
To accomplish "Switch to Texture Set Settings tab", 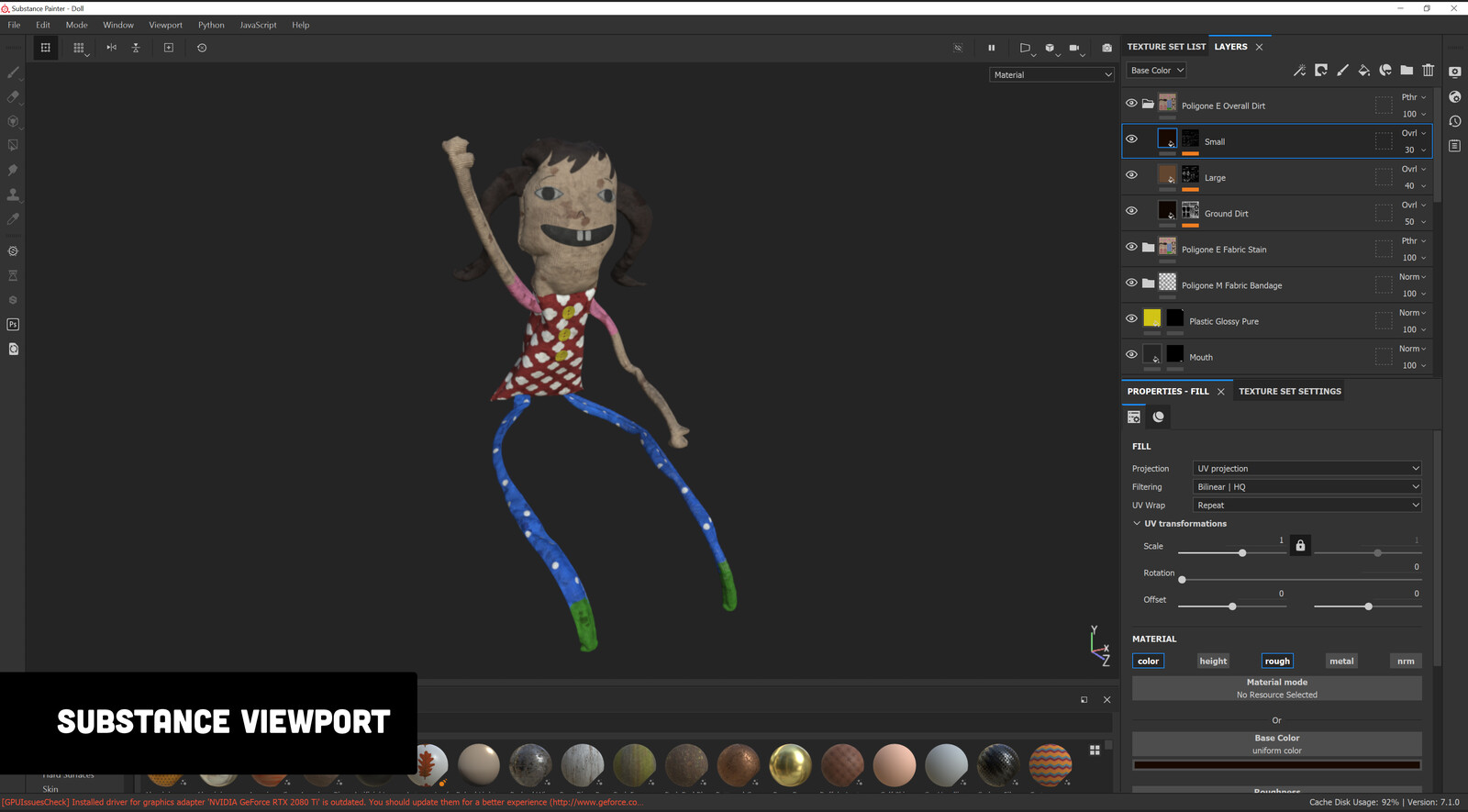I will pos(1289,391).
